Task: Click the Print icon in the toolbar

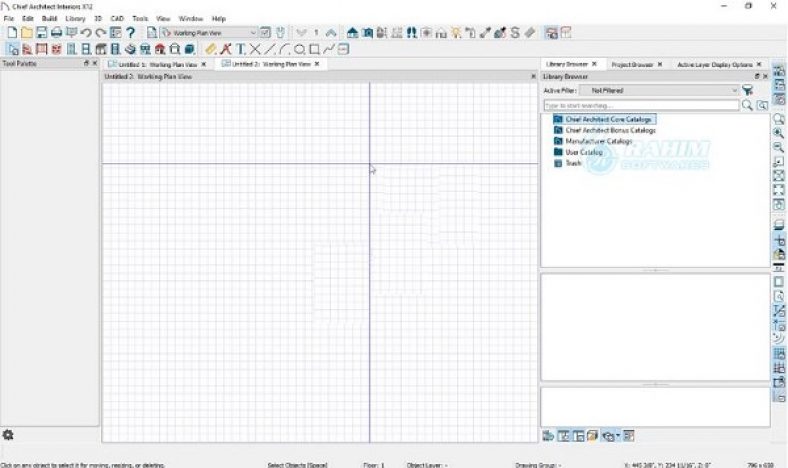Action: [56, 33]
